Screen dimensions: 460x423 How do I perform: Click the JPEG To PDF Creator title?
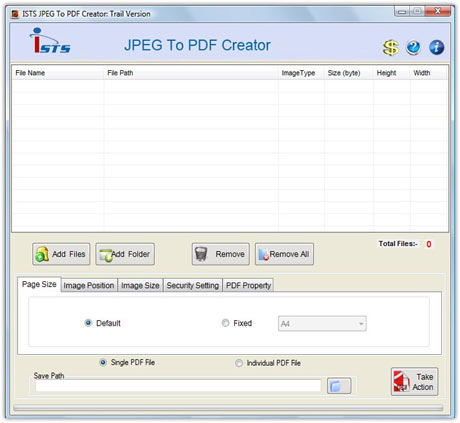(x=197, y=45)
